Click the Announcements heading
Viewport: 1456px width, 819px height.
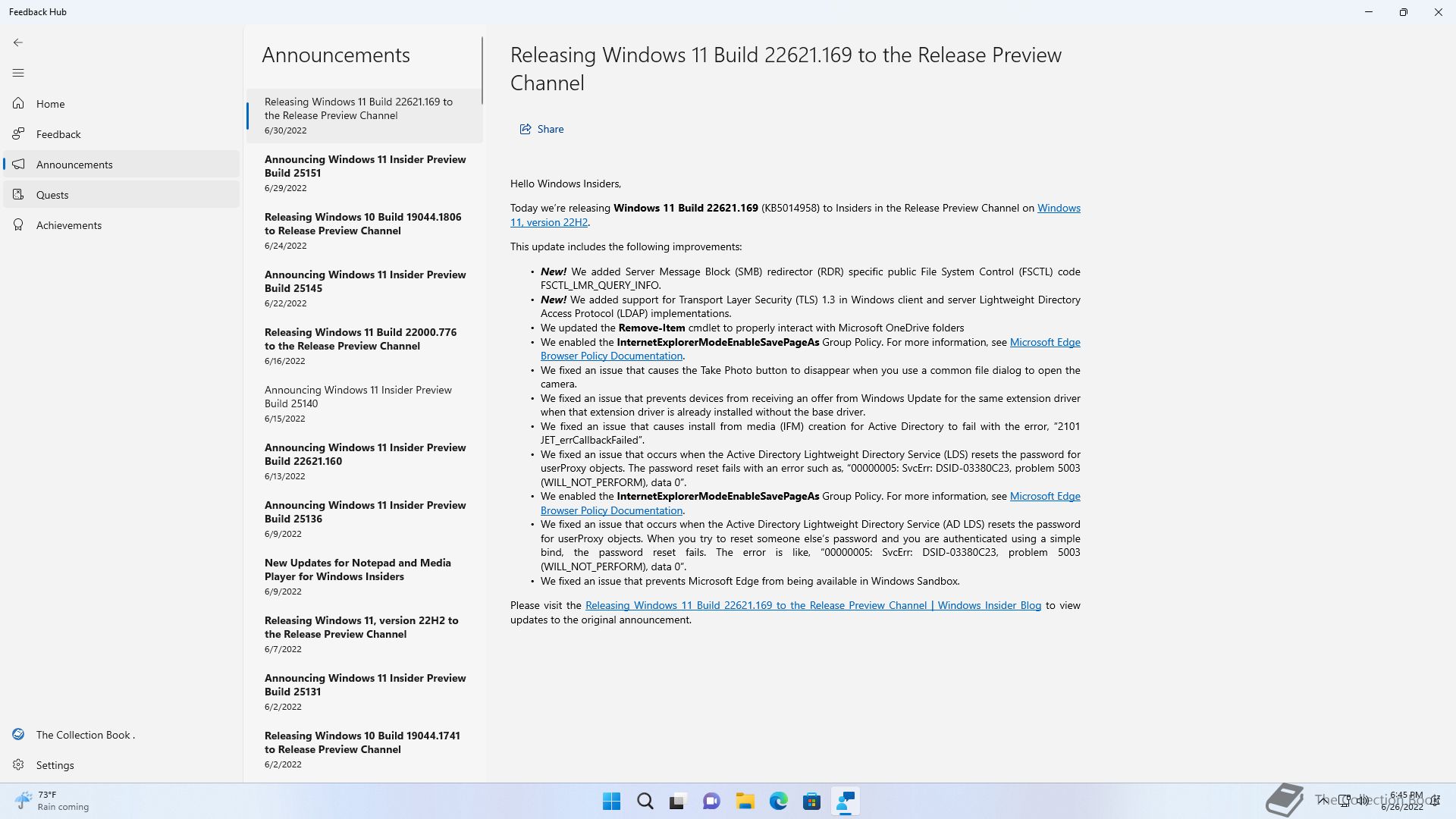pyautogui.click(x=336, y=55)
